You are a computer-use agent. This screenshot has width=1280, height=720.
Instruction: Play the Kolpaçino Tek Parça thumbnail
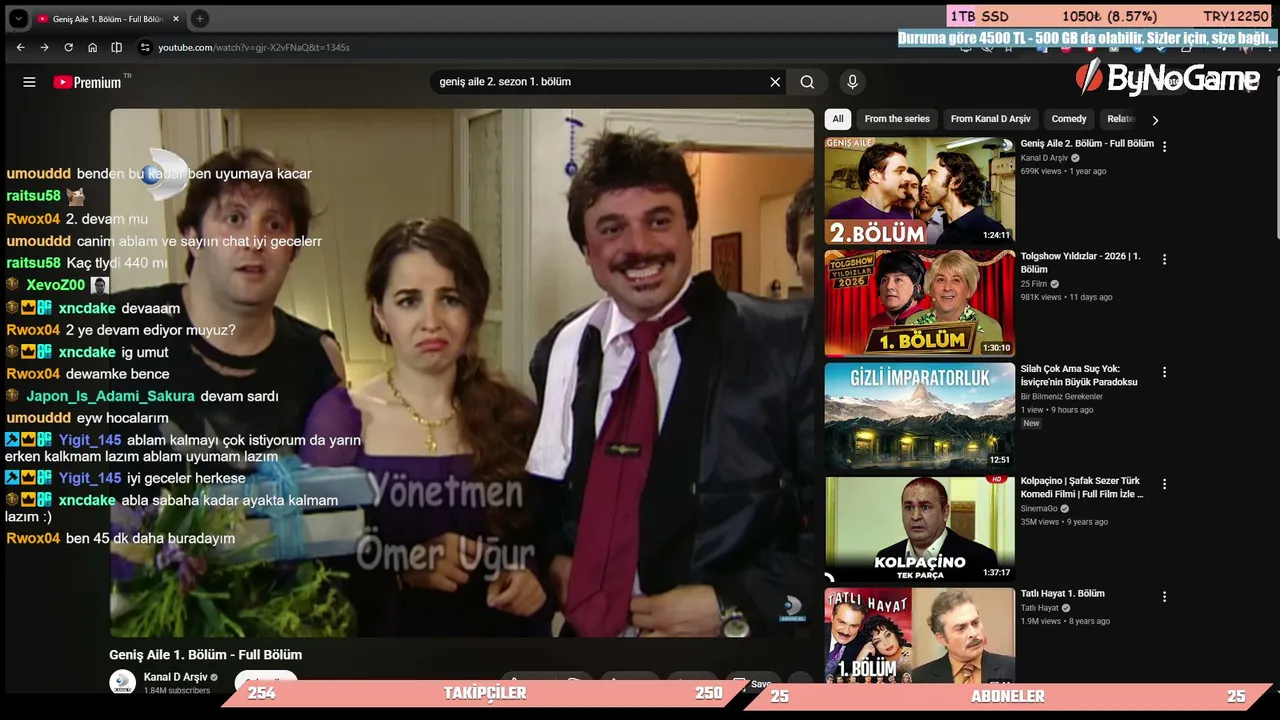pyautogui.click(x=919, y=528)
